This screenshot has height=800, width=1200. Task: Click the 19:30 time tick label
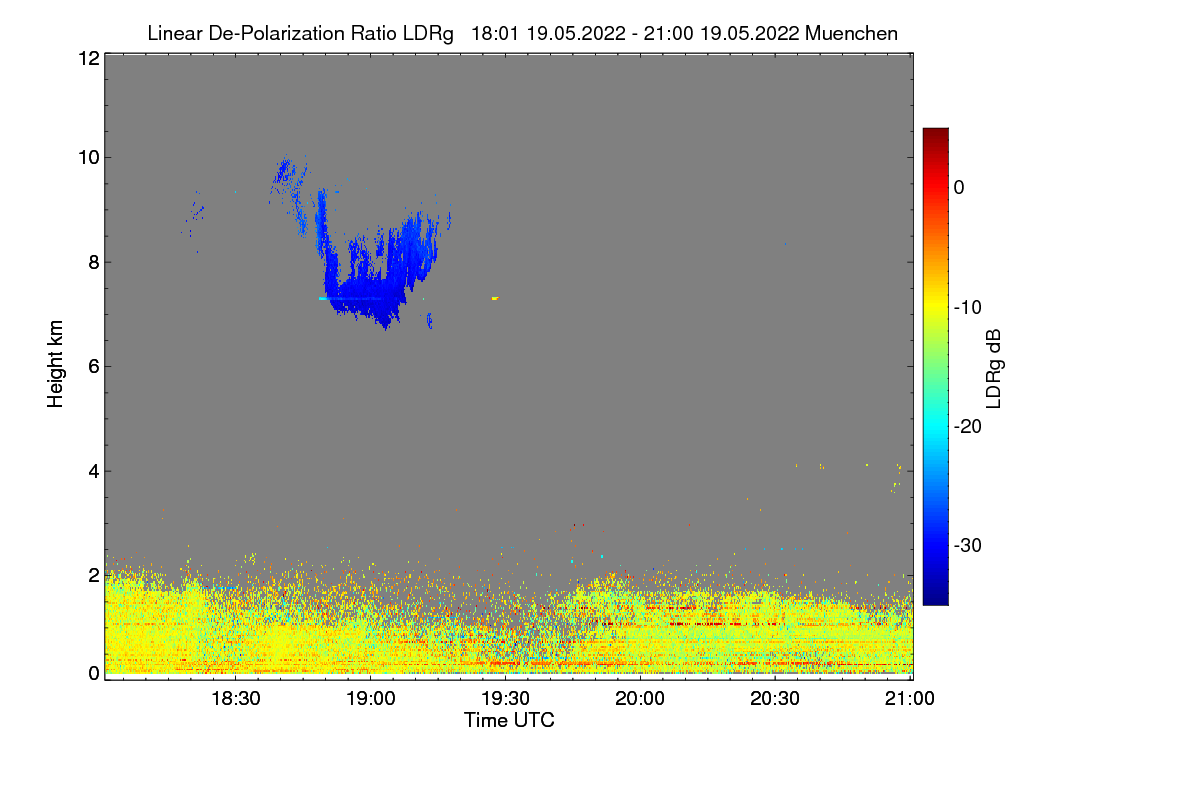pos(506,699)
